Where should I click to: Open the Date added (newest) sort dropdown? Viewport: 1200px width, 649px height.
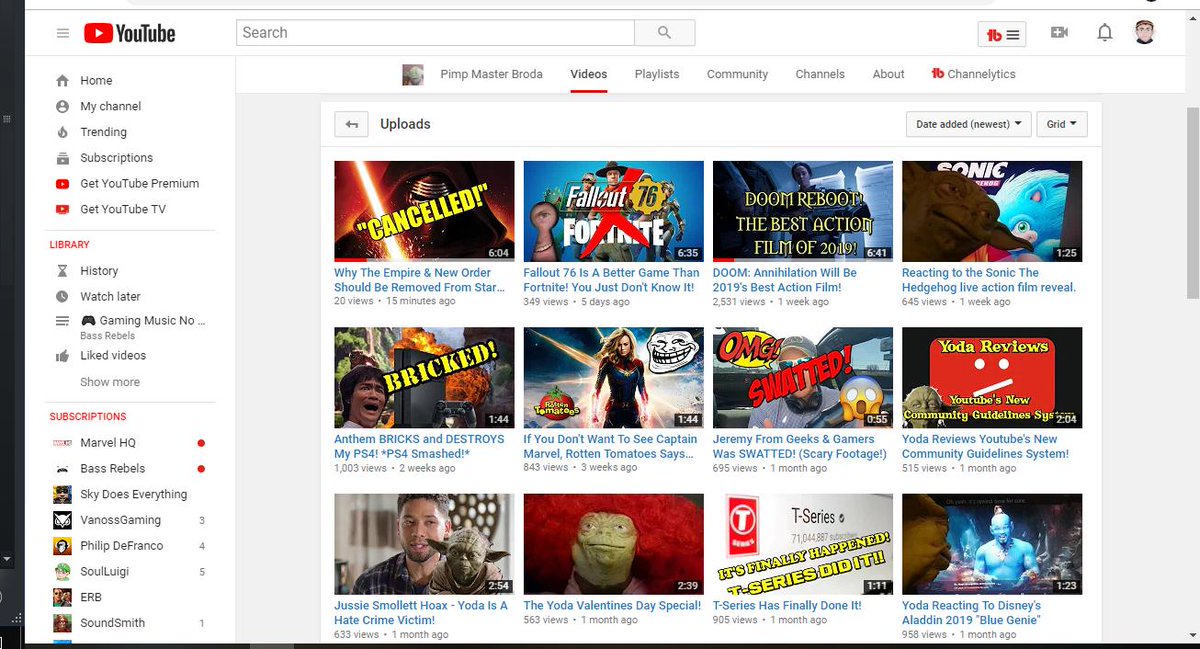click(969, 125)
